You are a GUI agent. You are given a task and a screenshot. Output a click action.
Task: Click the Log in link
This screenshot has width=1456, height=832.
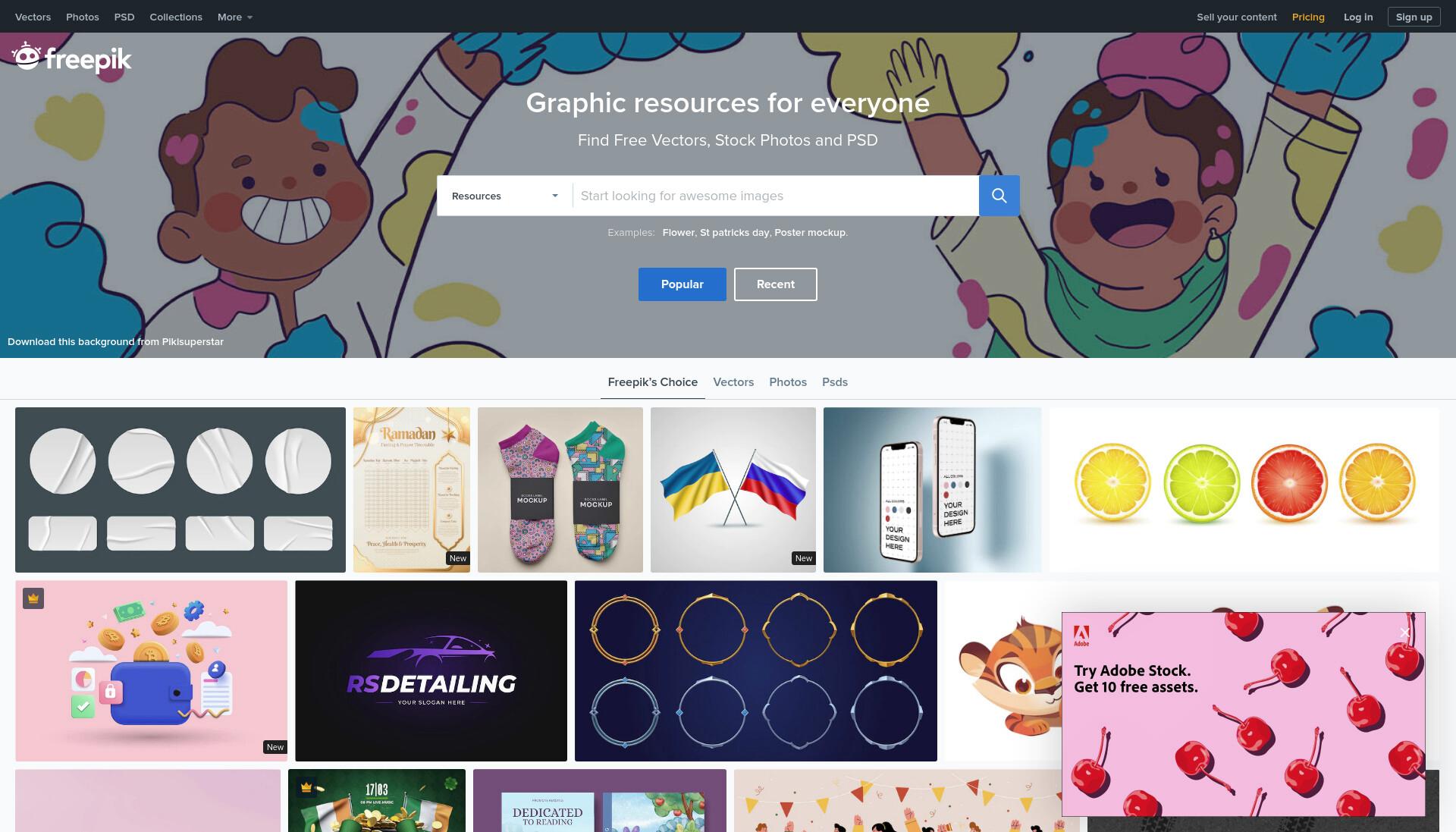click(1357, 17)
